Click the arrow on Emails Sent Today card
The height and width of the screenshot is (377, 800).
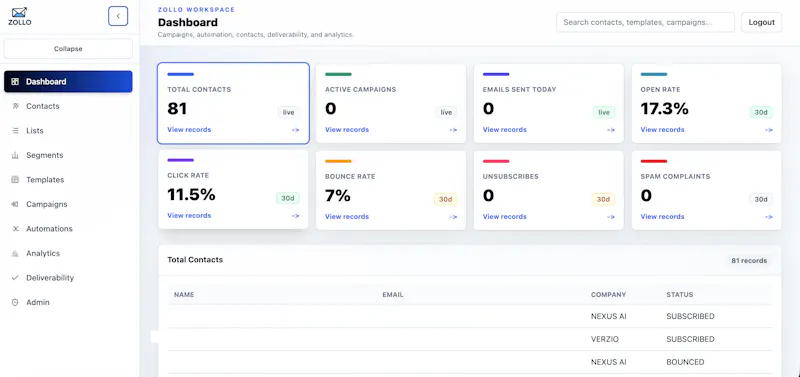click(611, 130)
